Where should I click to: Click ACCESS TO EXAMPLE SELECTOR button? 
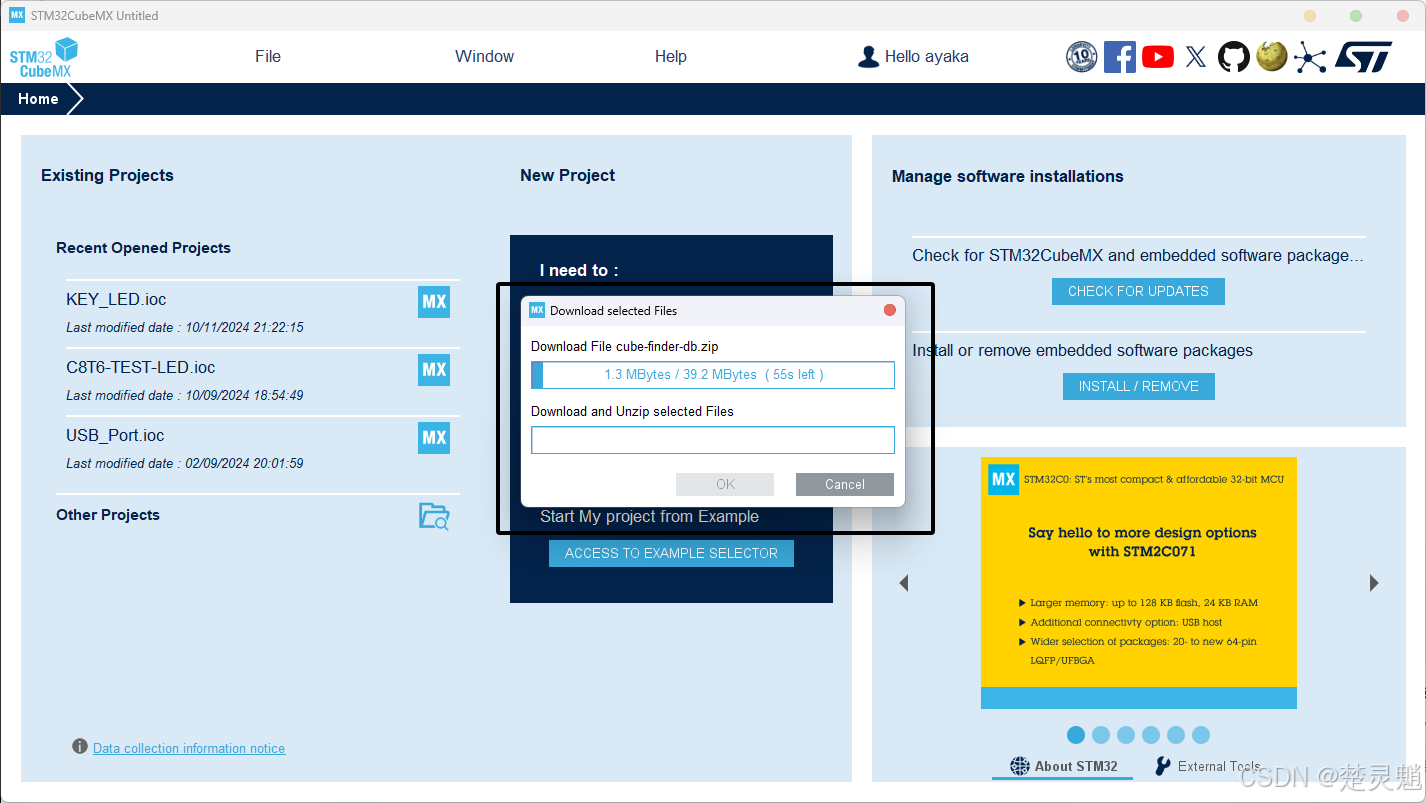click(x=671, y=553)
